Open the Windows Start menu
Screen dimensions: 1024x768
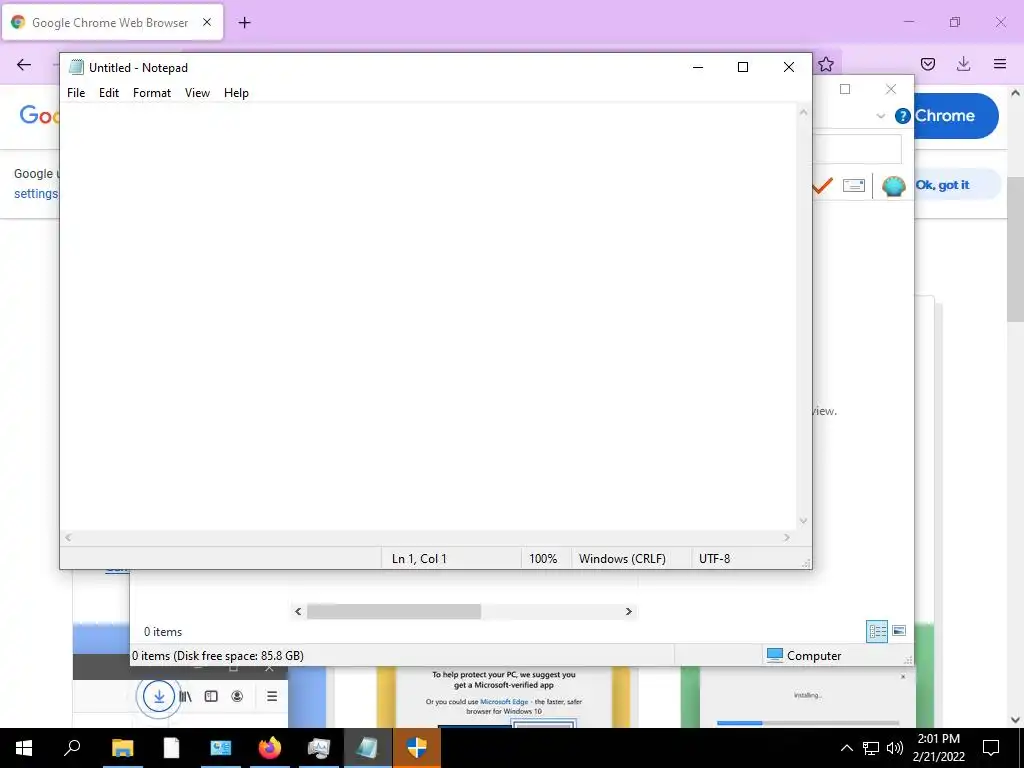[x=24, y=748]
